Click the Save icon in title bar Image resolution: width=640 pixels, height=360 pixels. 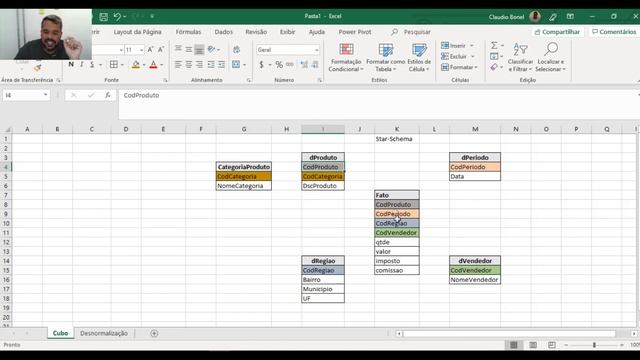[x=104, y=17]
